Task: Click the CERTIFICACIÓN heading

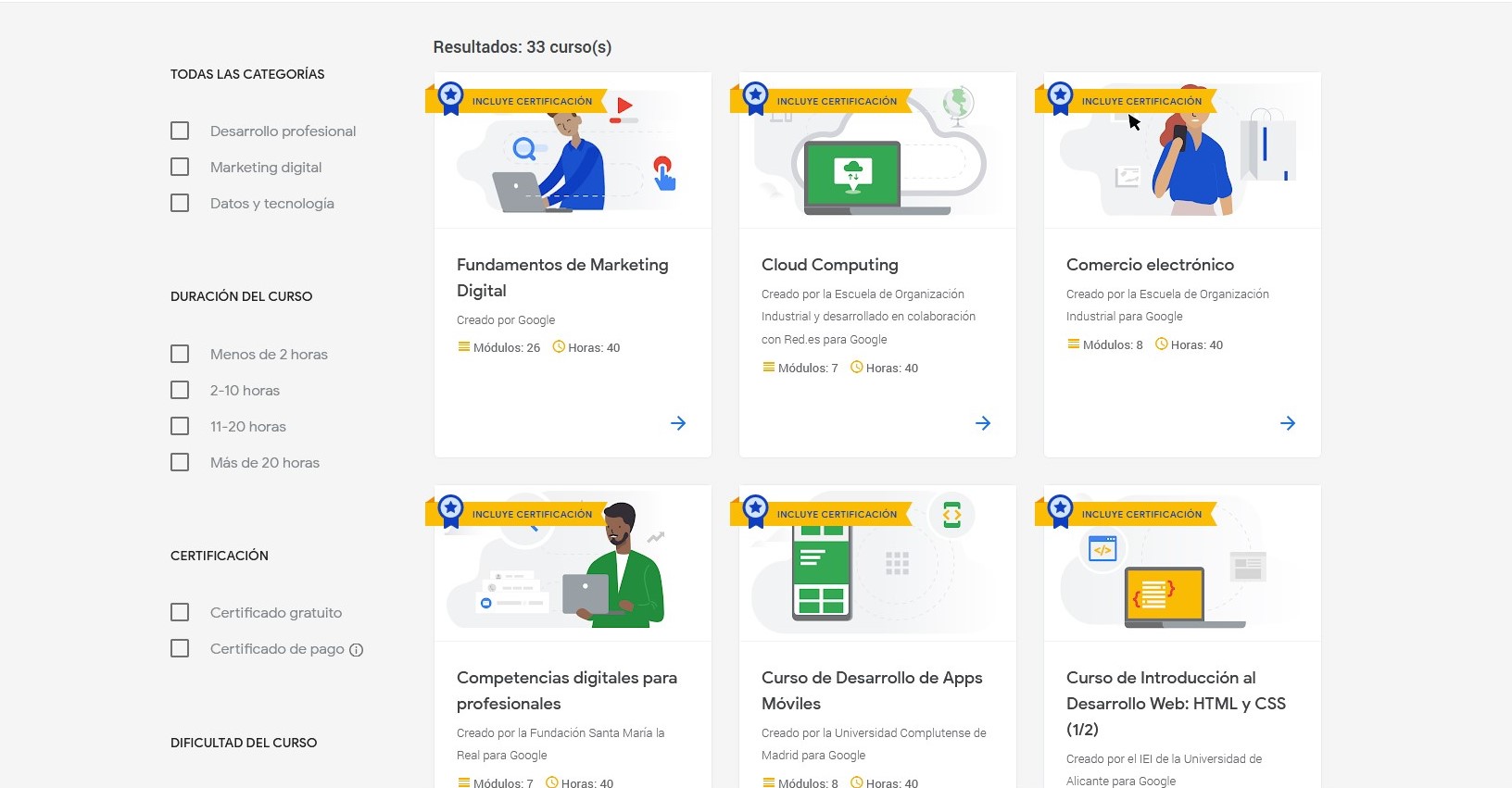Action: point(220,556)
